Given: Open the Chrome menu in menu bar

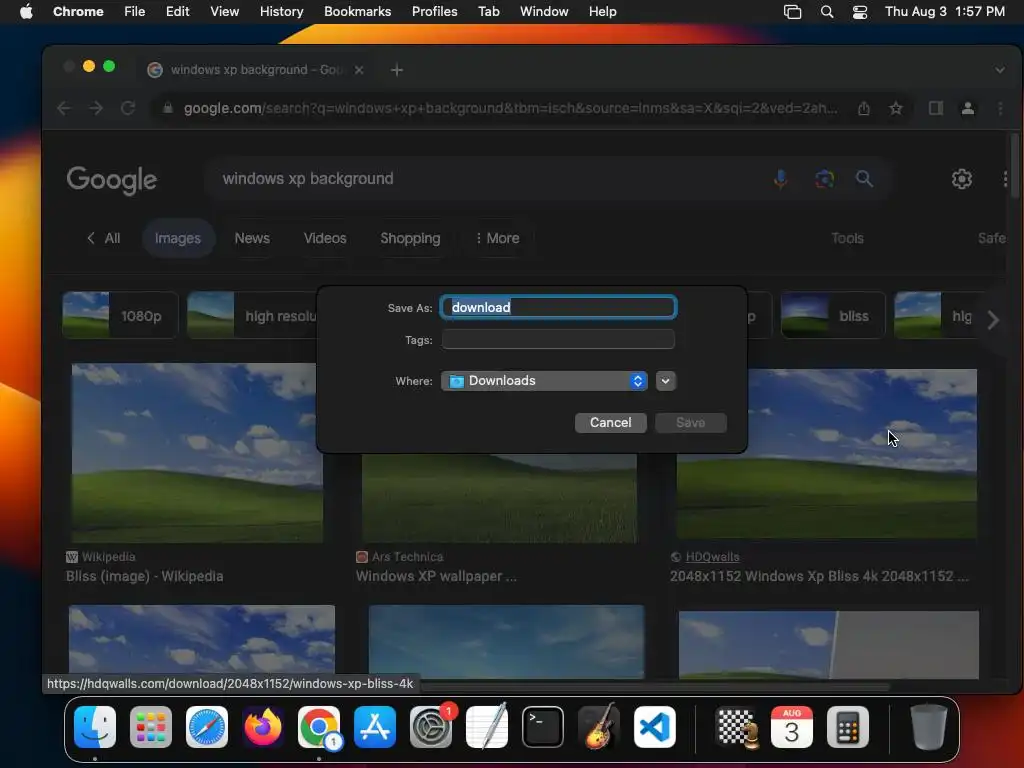Looking at the screenshot, I should click(78, 12).
